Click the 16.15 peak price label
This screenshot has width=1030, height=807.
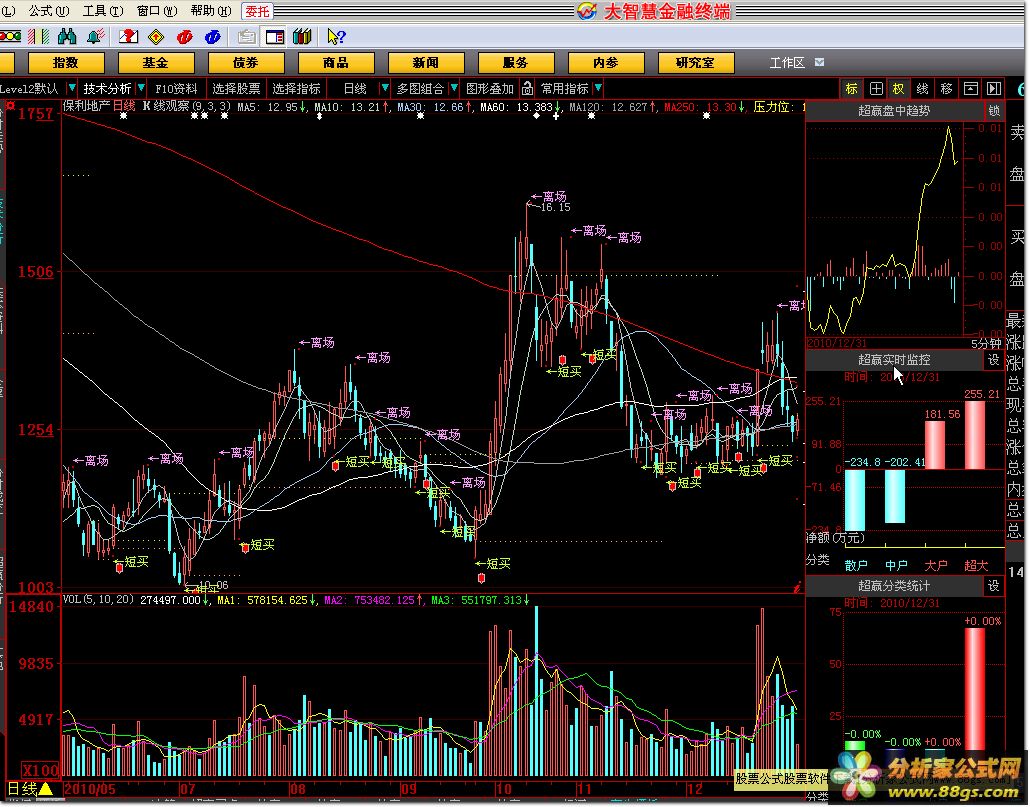(556, 207)
